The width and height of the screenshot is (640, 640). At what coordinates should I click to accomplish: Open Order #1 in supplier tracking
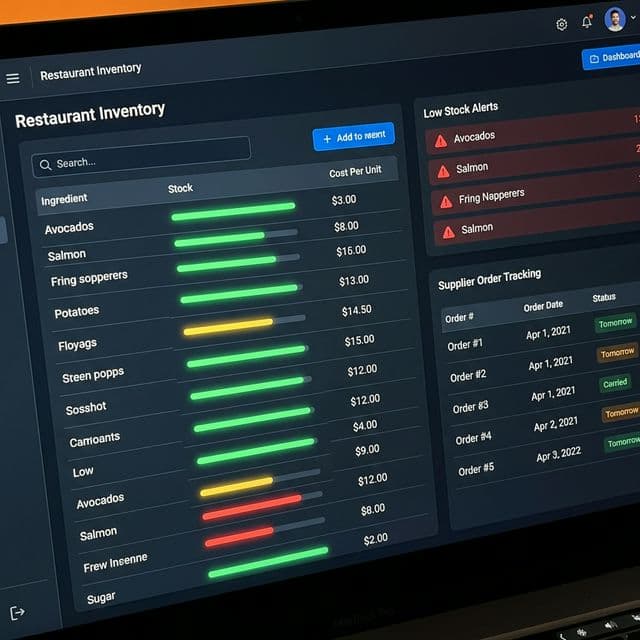[x=465, y=345]
